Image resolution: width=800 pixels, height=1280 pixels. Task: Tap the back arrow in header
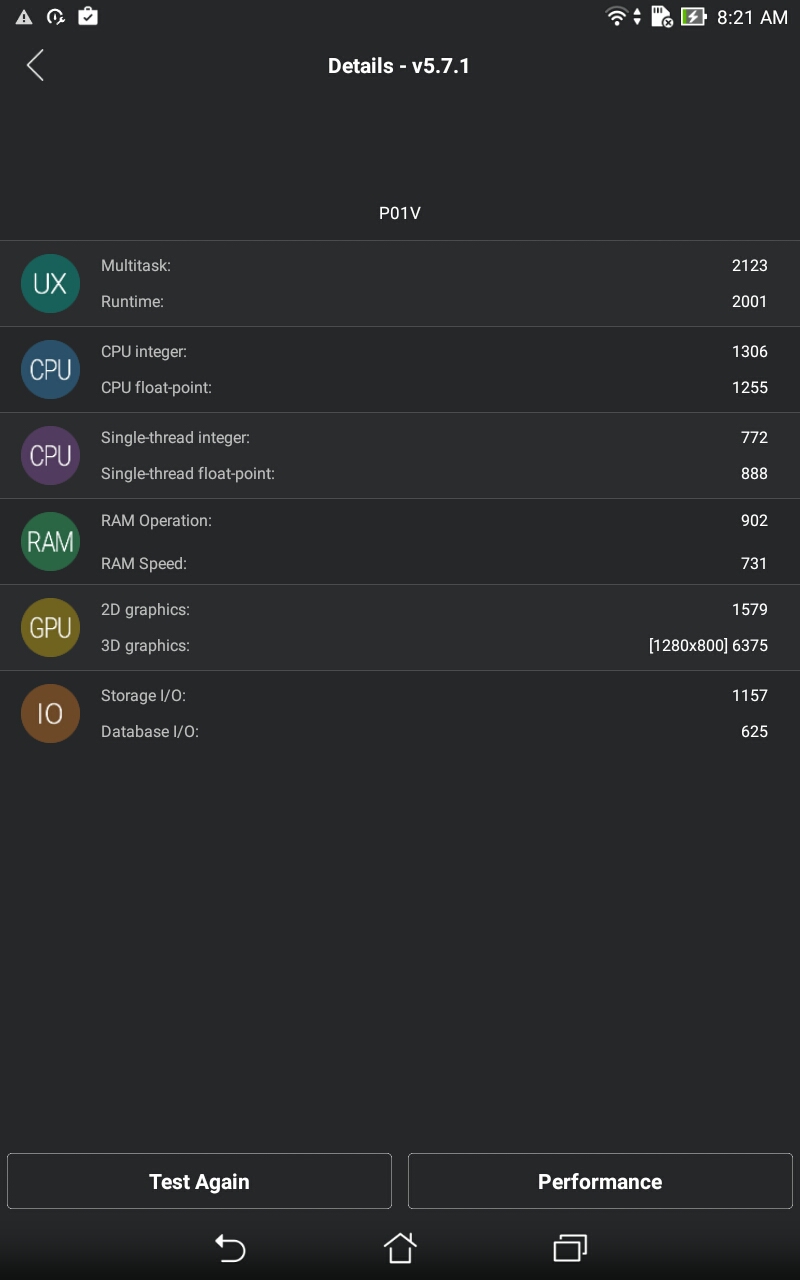pyautogui.click(x=35, y=66)
